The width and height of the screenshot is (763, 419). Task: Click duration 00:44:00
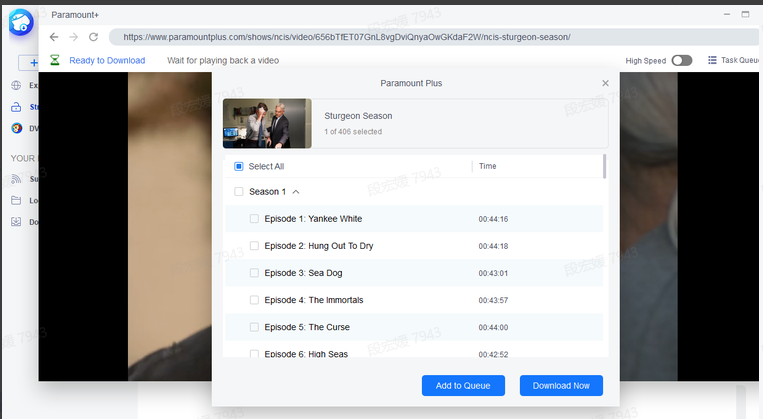[x=493, y=328]
